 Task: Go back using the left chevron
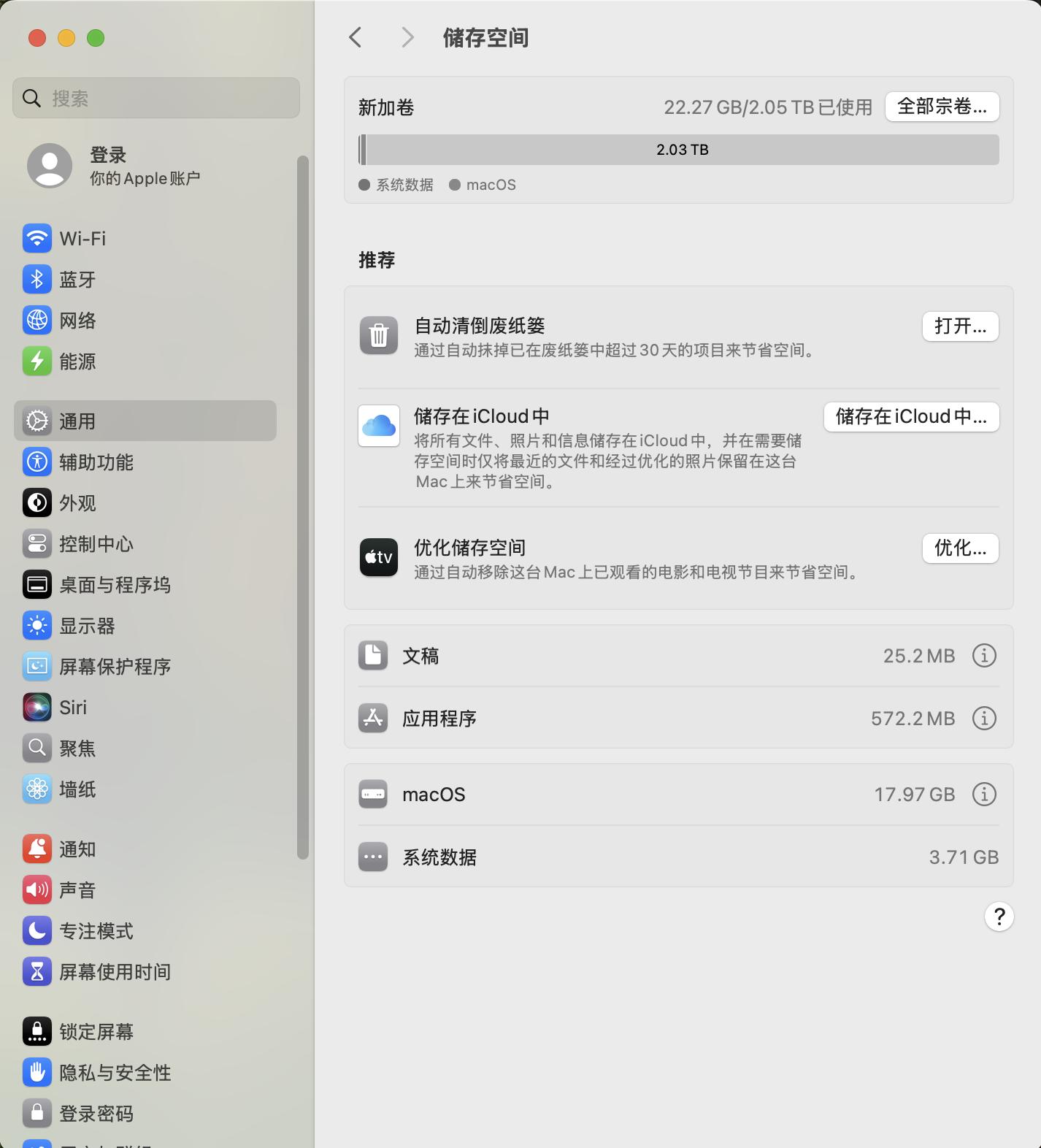point(356,37)
